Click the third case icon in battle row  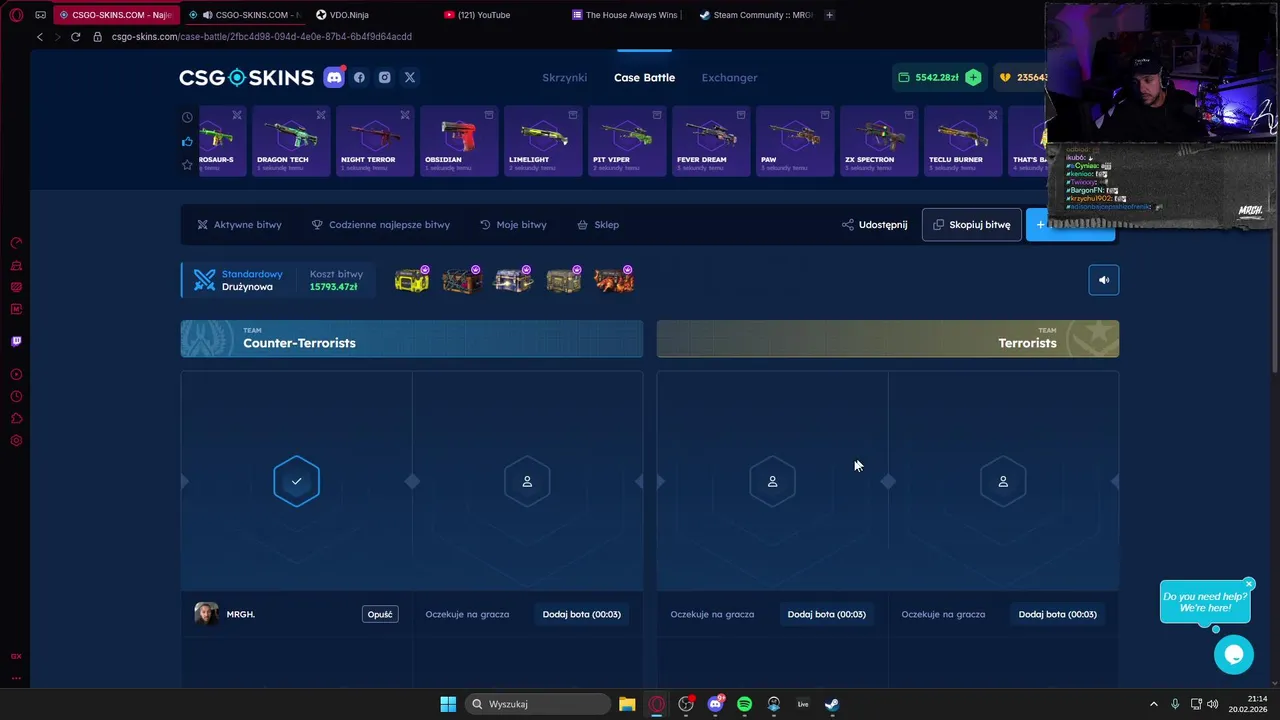(x=513, y=281)
